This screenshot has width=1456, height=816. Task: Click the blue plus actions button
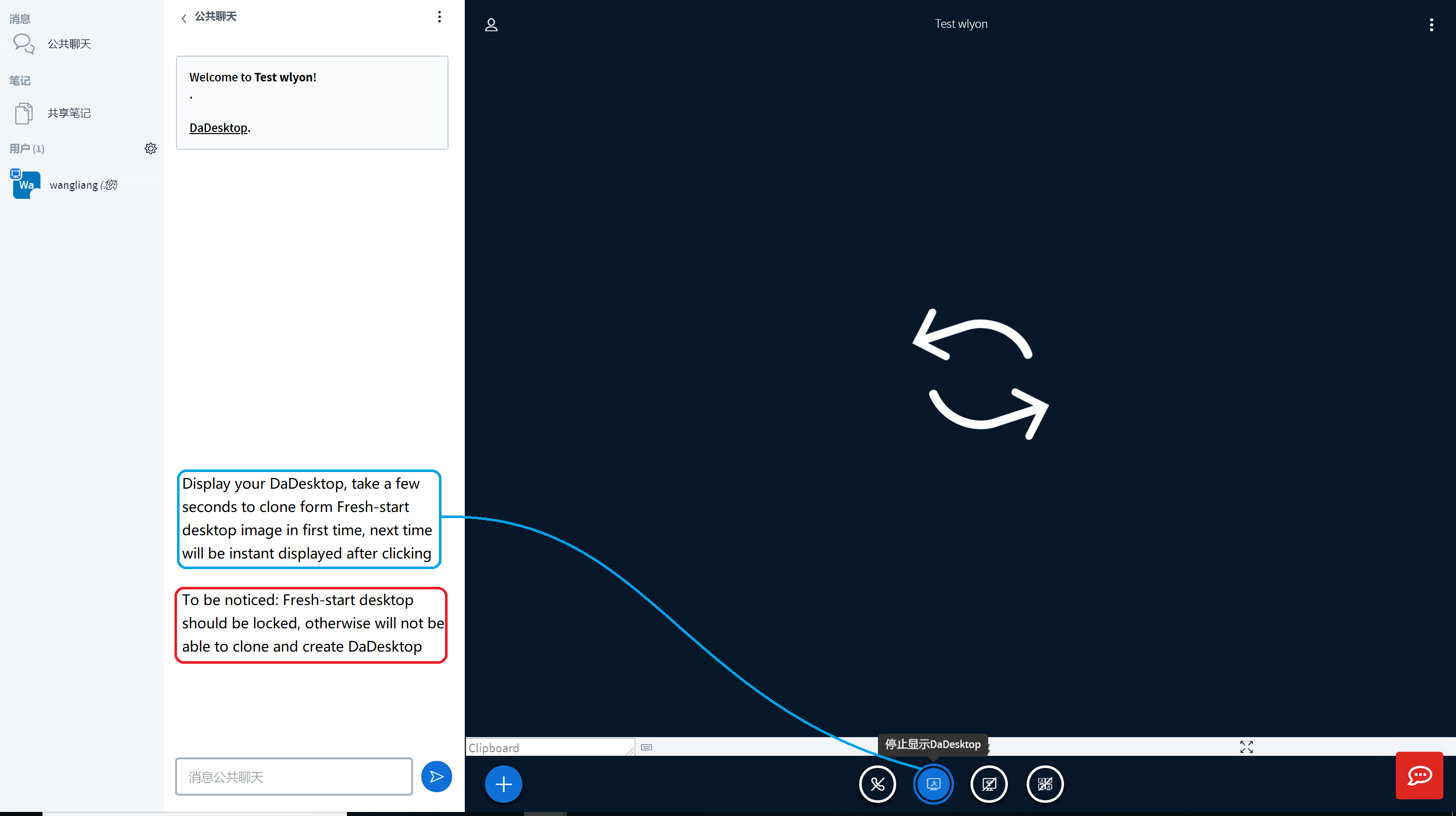click(503, 784)
